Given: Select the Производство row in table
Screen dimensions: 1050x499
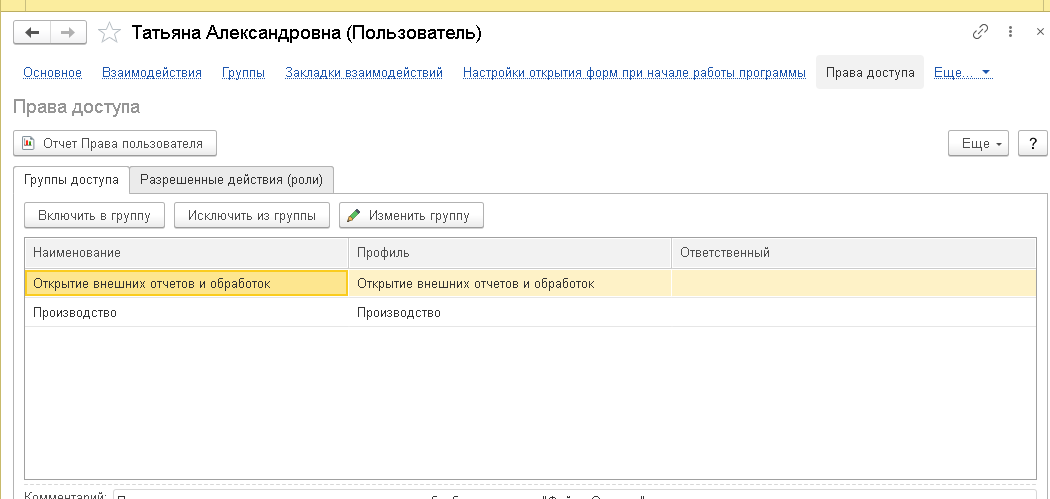Looking at the screenshot, I should [x=185, y=313].
